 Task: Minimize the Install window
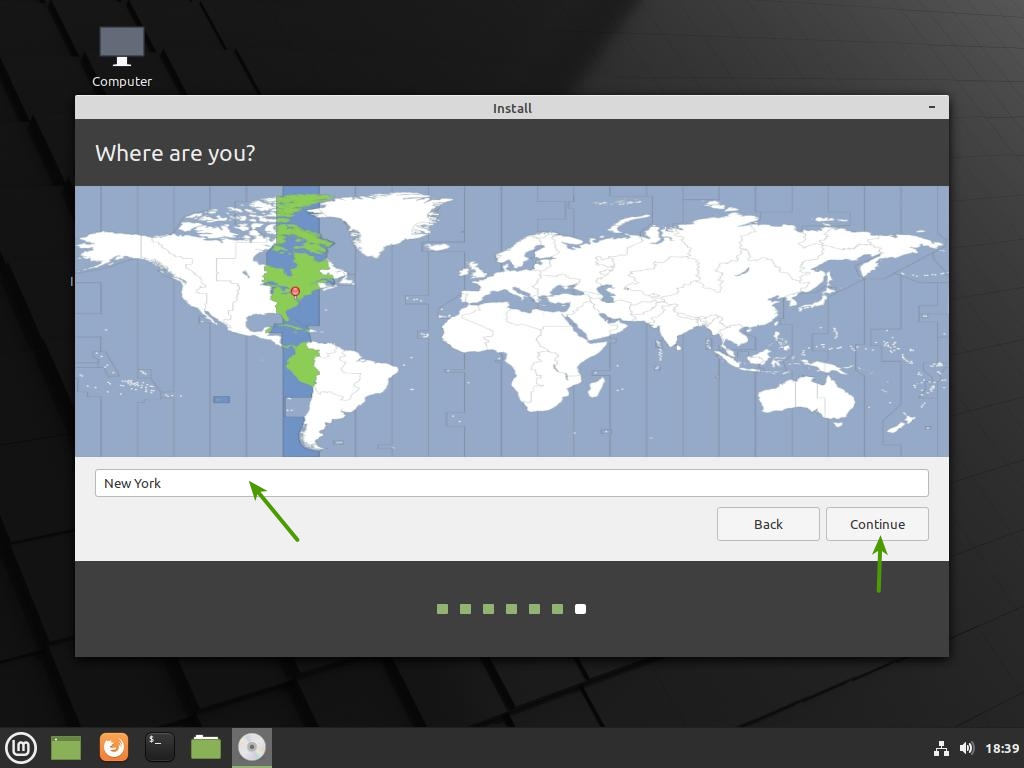(x=932, y=107)
